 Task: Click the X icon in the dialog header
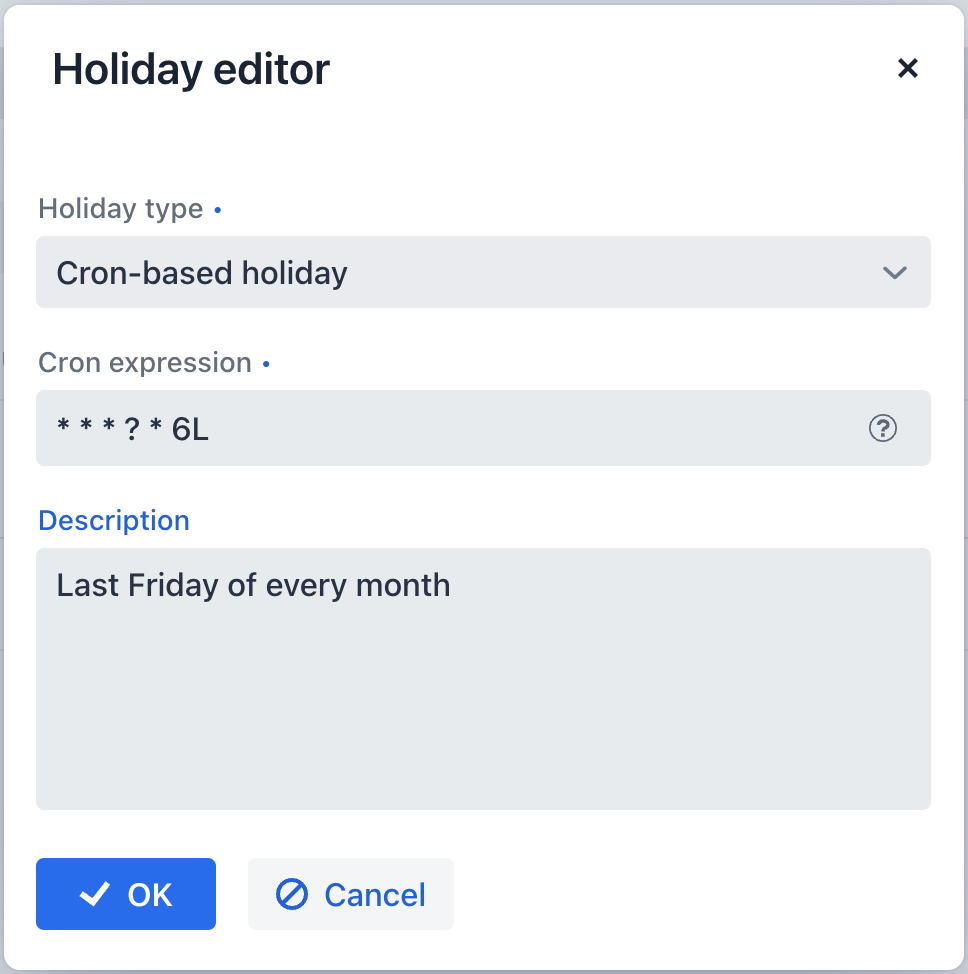click(908, 68)
